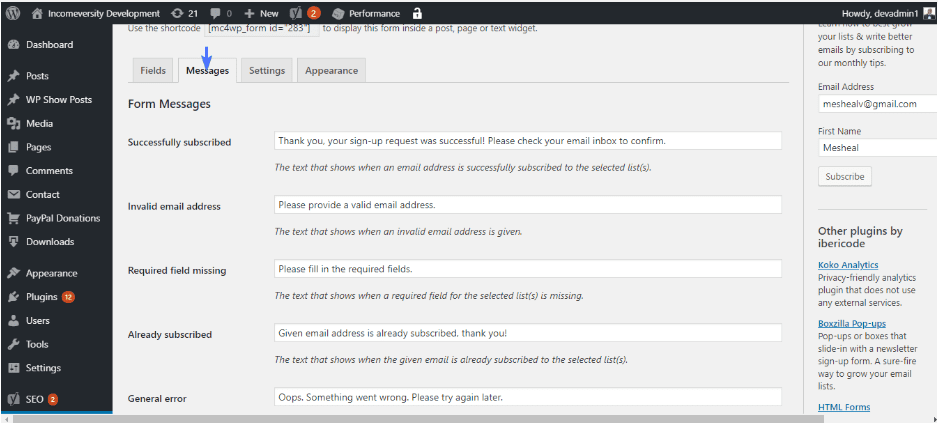Click the Plugins plug icon
This screenshot has height=423, width=938.
pyautogui.click(x=14, y=297)
